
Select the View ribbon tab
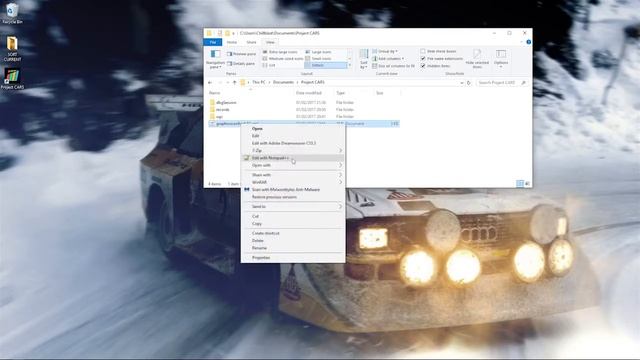(x=270, y=42)
